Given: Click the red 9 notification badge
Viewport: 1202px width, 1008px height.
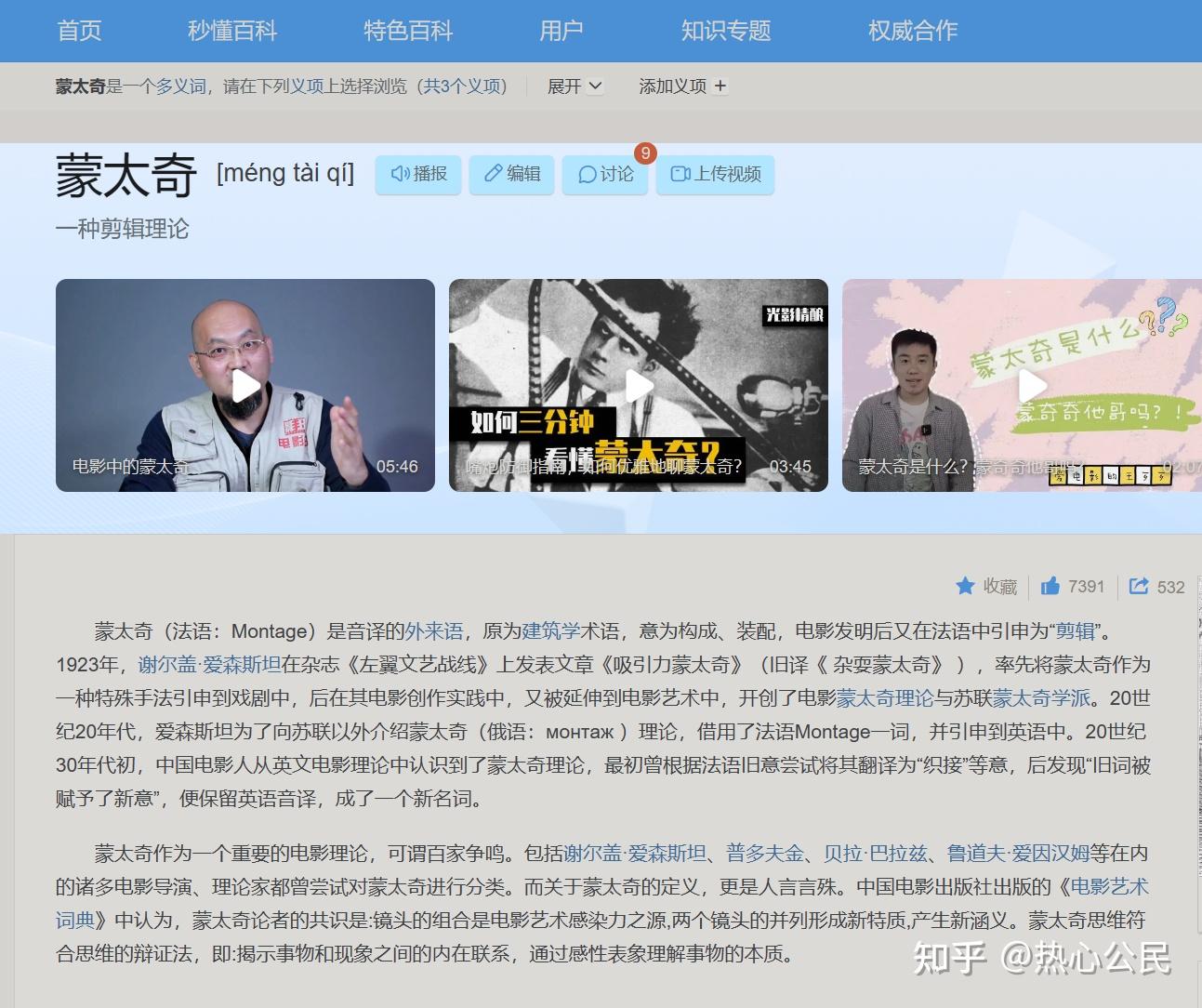Looking at the screenshot, I should pos(645,153).
